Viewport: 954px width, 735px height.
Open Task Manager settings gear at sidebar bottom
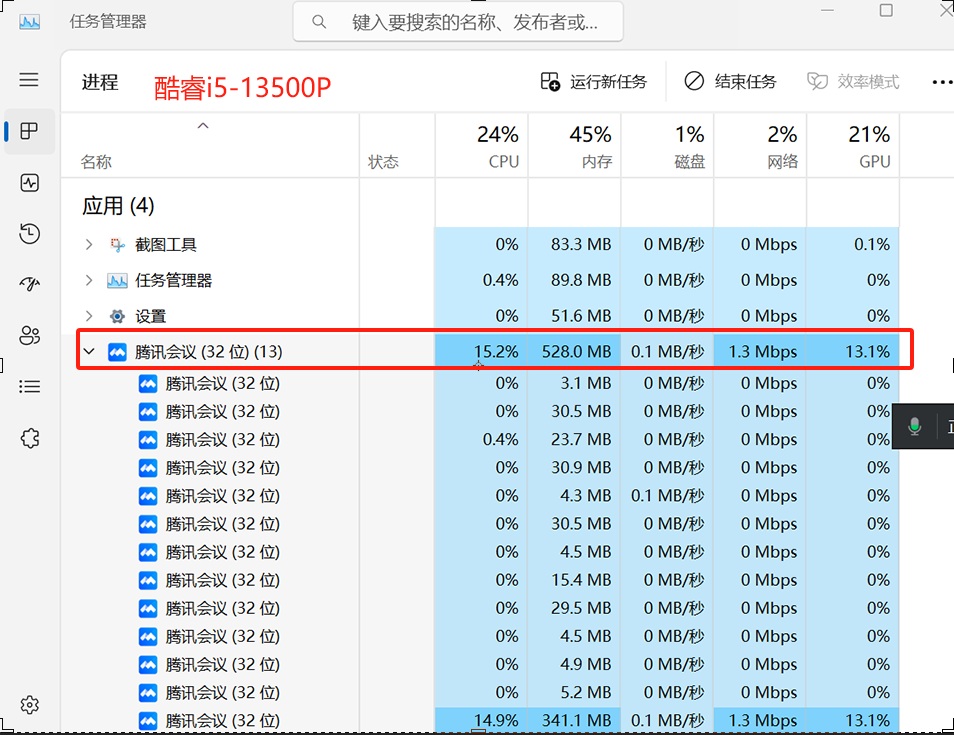(x=29, y=705)
